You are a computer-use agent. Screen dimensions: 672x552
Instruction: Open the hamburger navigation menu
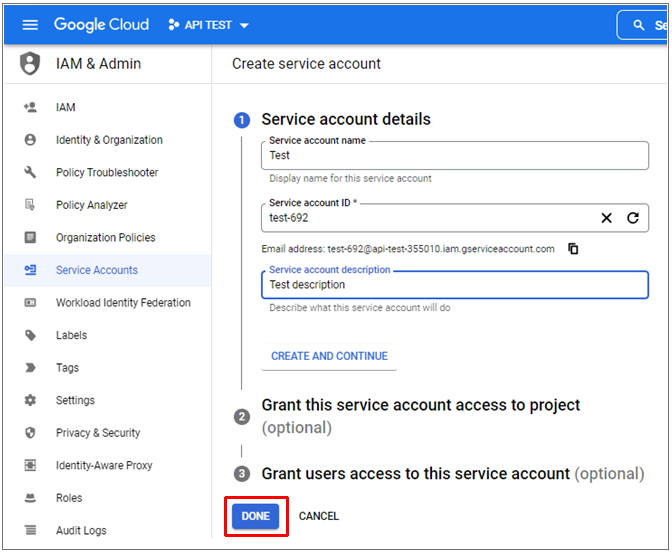pos(30,25)
